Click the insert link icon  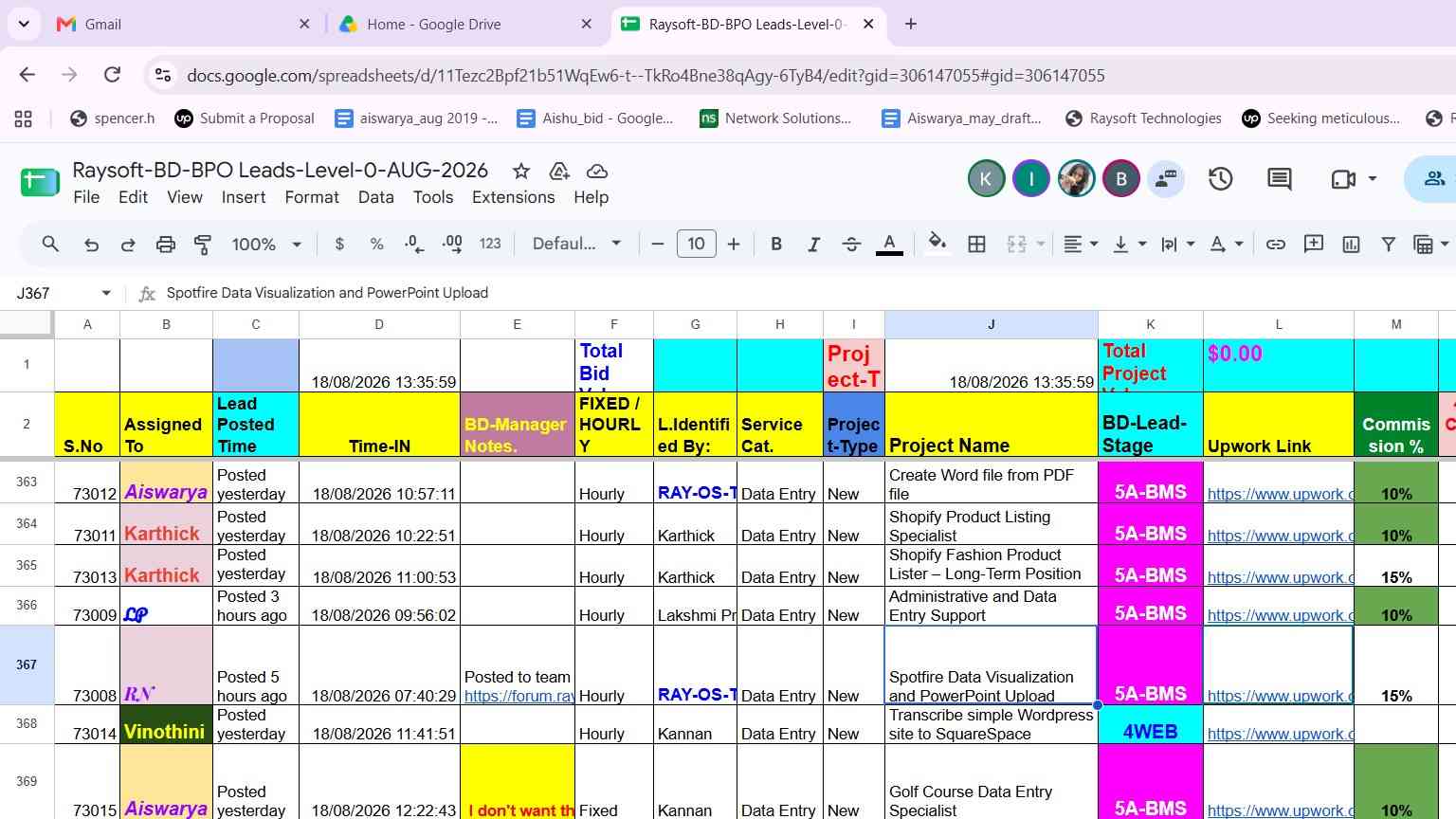point(1276,245)
